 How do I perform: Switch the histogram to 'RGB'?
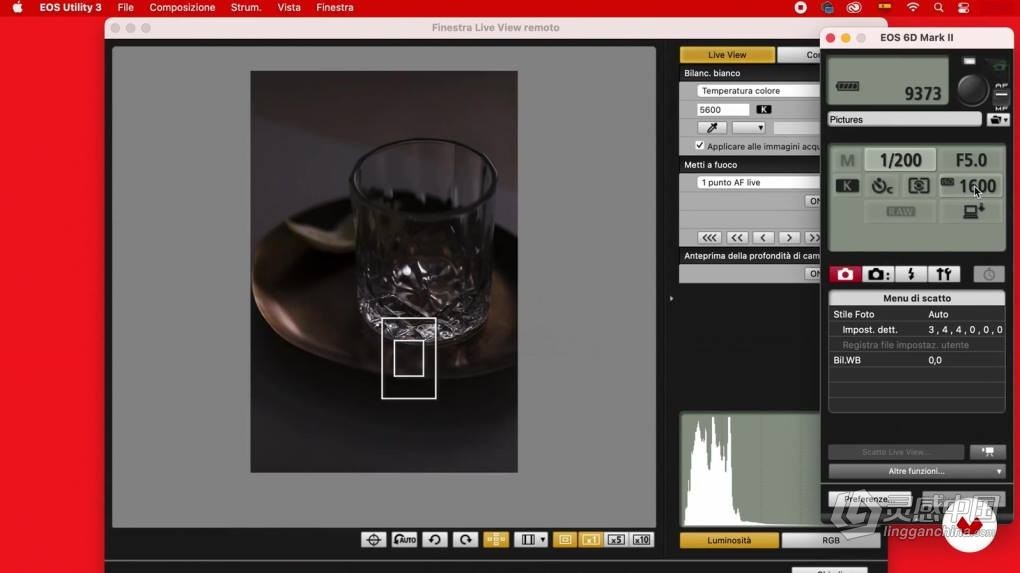tap(830, 540)
